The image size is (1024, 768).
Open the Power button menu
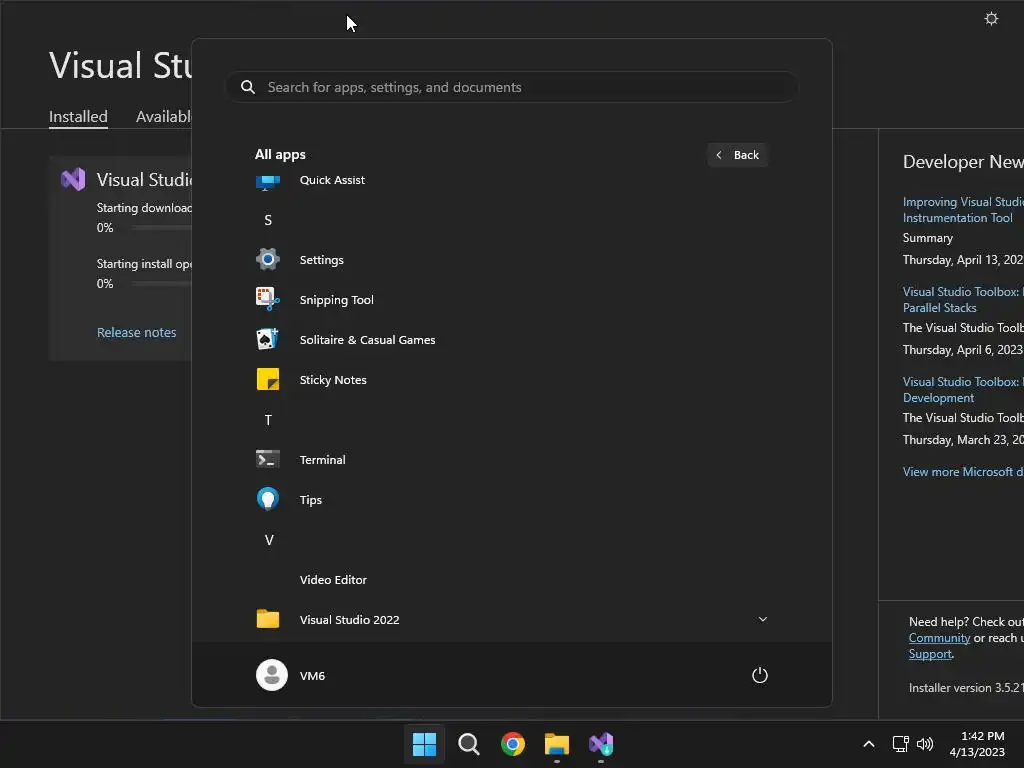coord(760,675)
